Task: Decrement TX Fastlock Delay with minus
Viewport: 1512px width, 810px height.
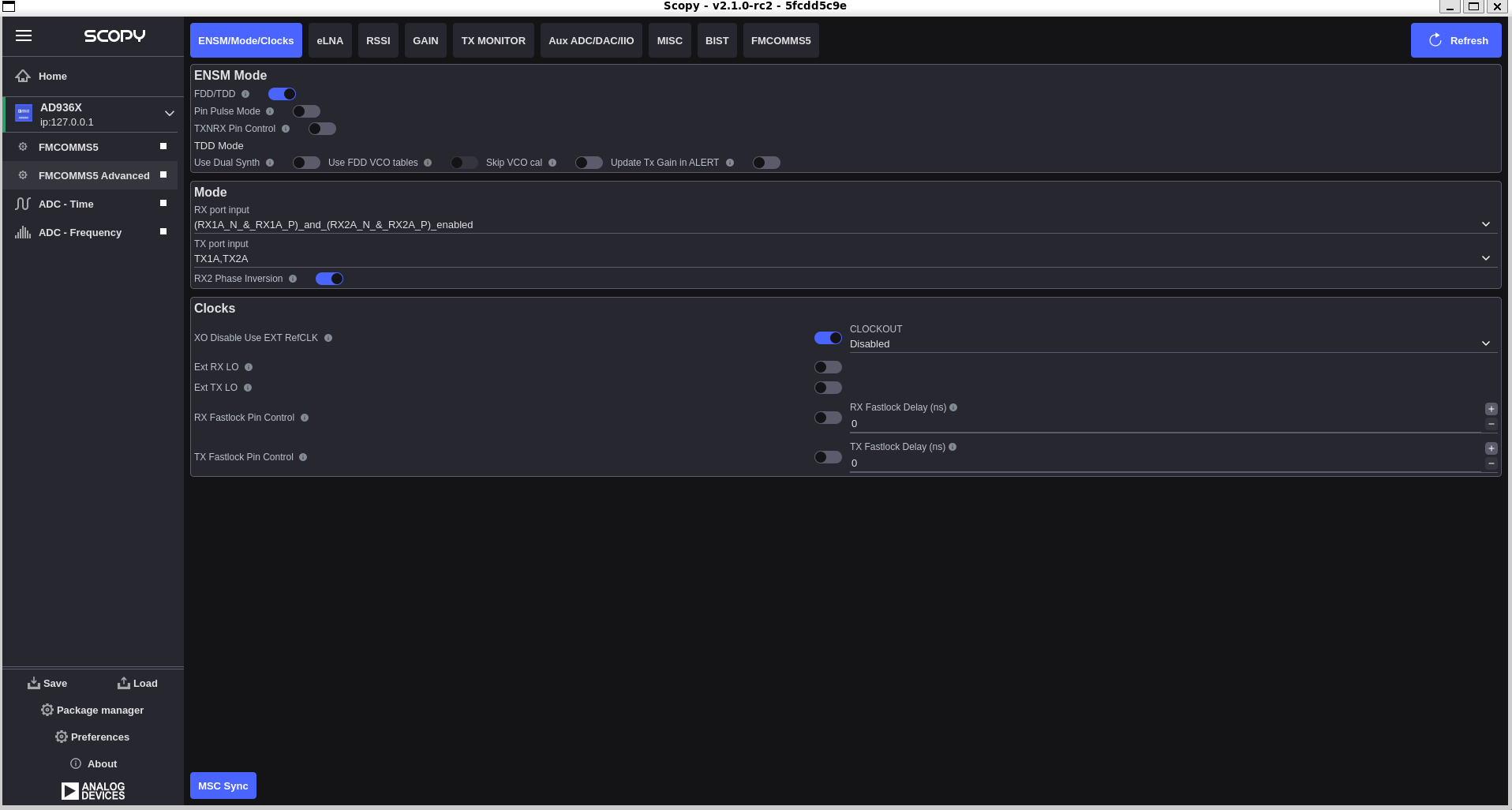Action: coord(1491,464)
